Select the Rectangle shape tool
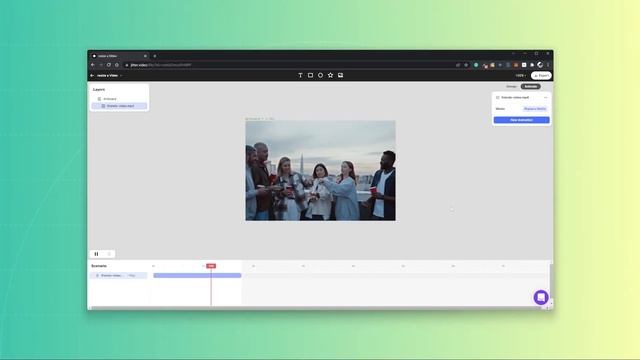This screenshot has height=360, width=640. (311, 76)
